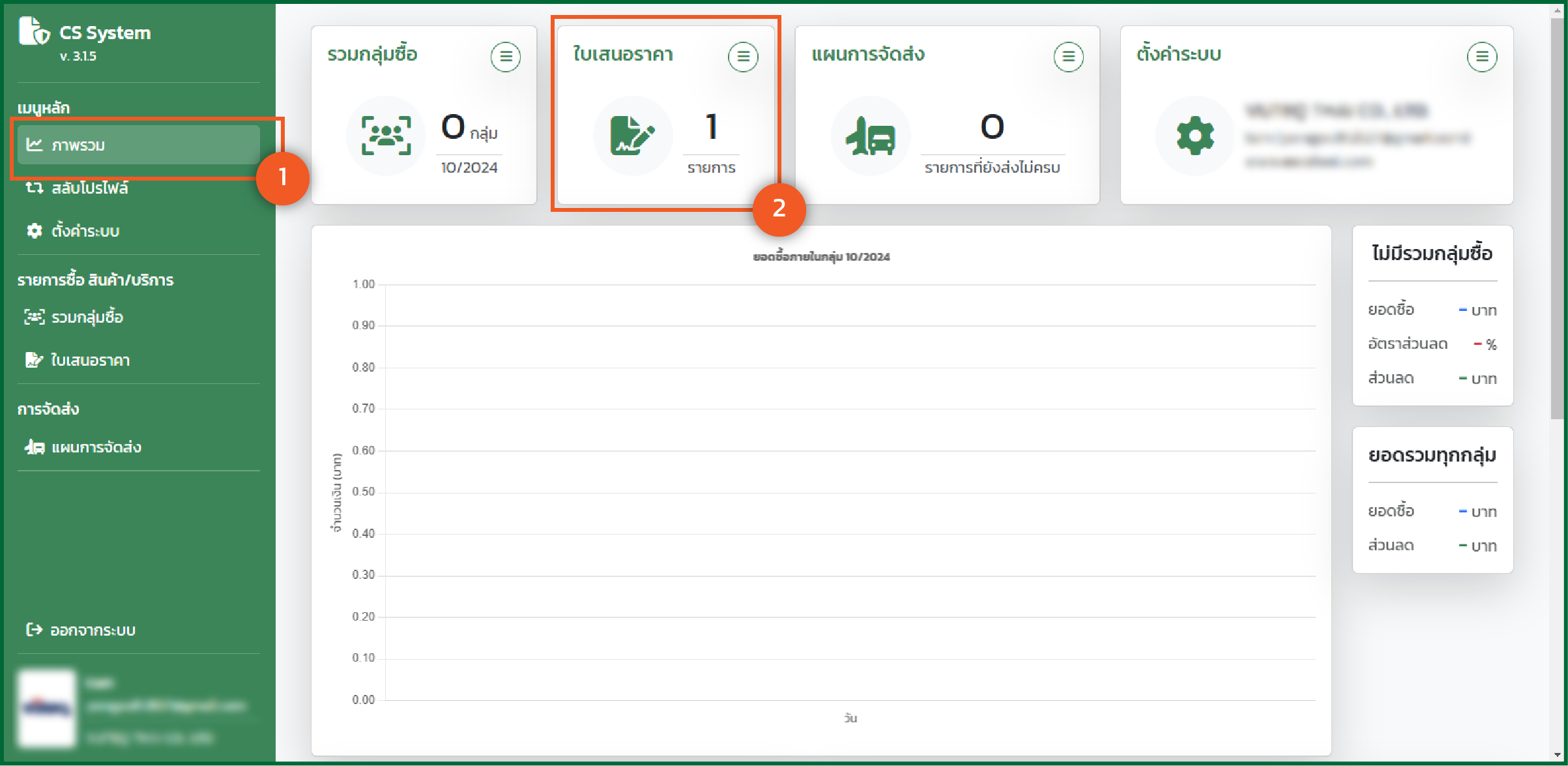Viewport: 1568px width, 766px height.
Task: Open hamburger menu on ตั้งค่าระบบ card
Action: [1481, 57]
